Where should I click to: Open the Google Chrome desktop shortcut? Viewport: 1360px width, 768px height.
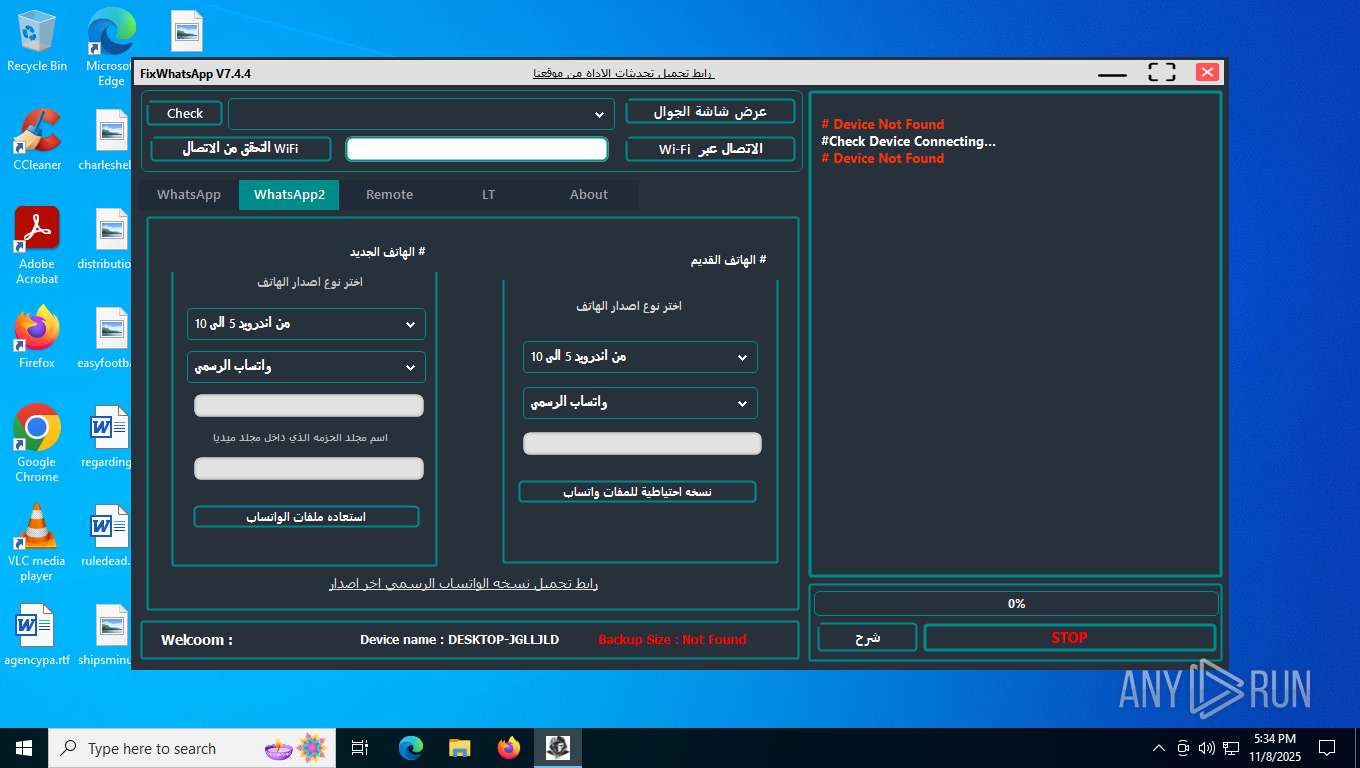(x=37, y=444)
